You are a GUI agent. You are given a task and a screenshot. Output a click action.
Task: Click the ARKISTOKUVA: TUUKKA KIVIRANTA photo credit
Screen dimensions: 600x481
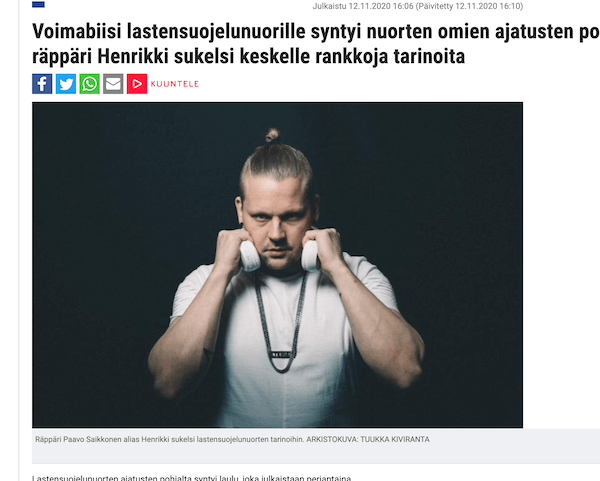(368, 439)
